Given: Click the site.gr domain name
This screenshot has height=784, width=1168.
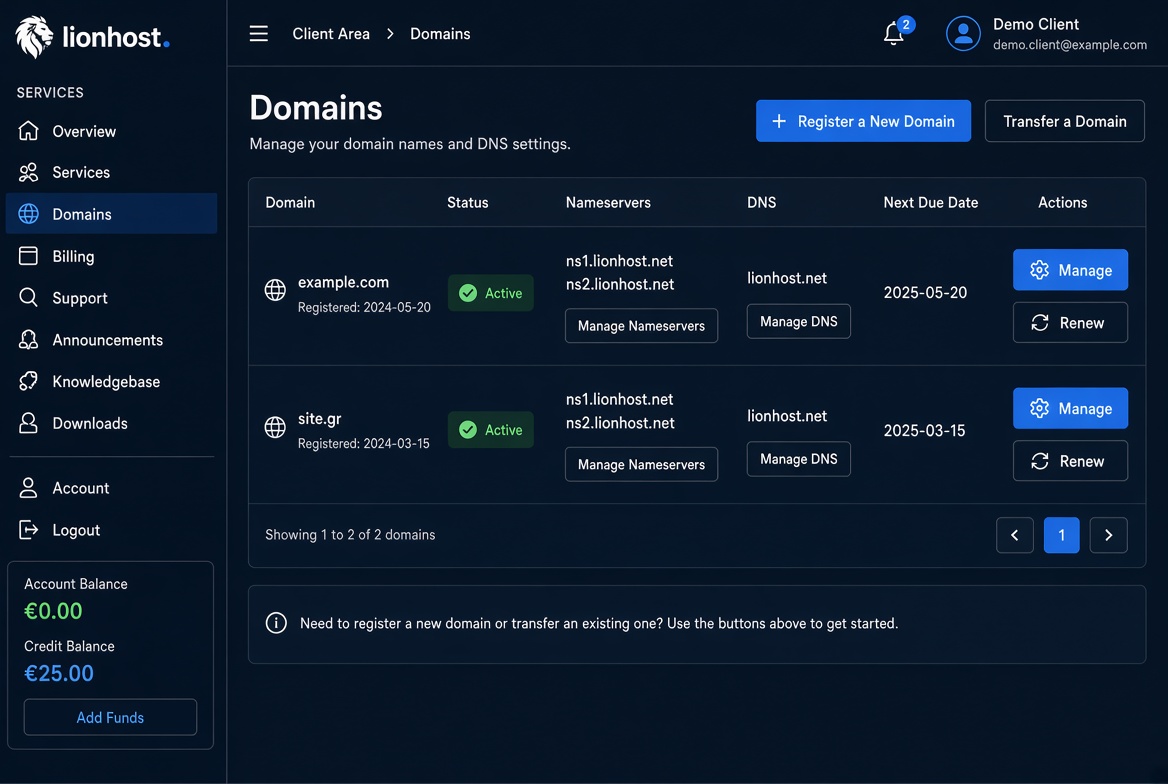Looking at the screenshot, I should (x=320, y=418).
